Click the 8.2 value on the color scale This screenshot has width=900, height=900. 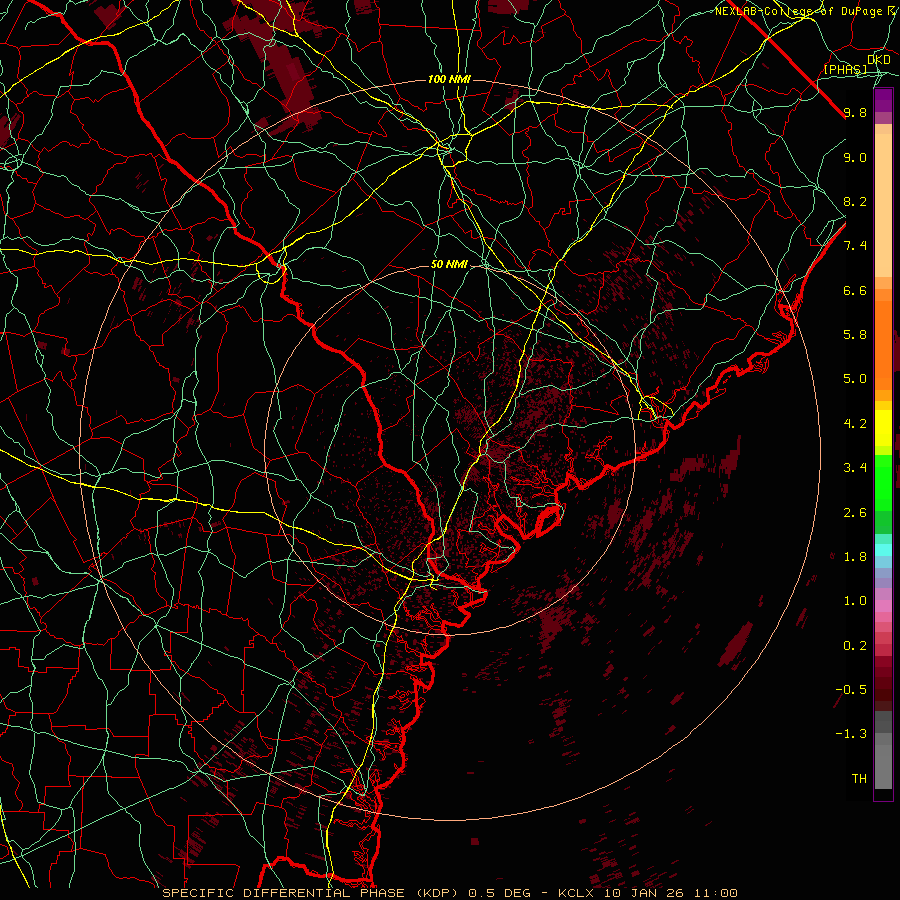(855, 201)
